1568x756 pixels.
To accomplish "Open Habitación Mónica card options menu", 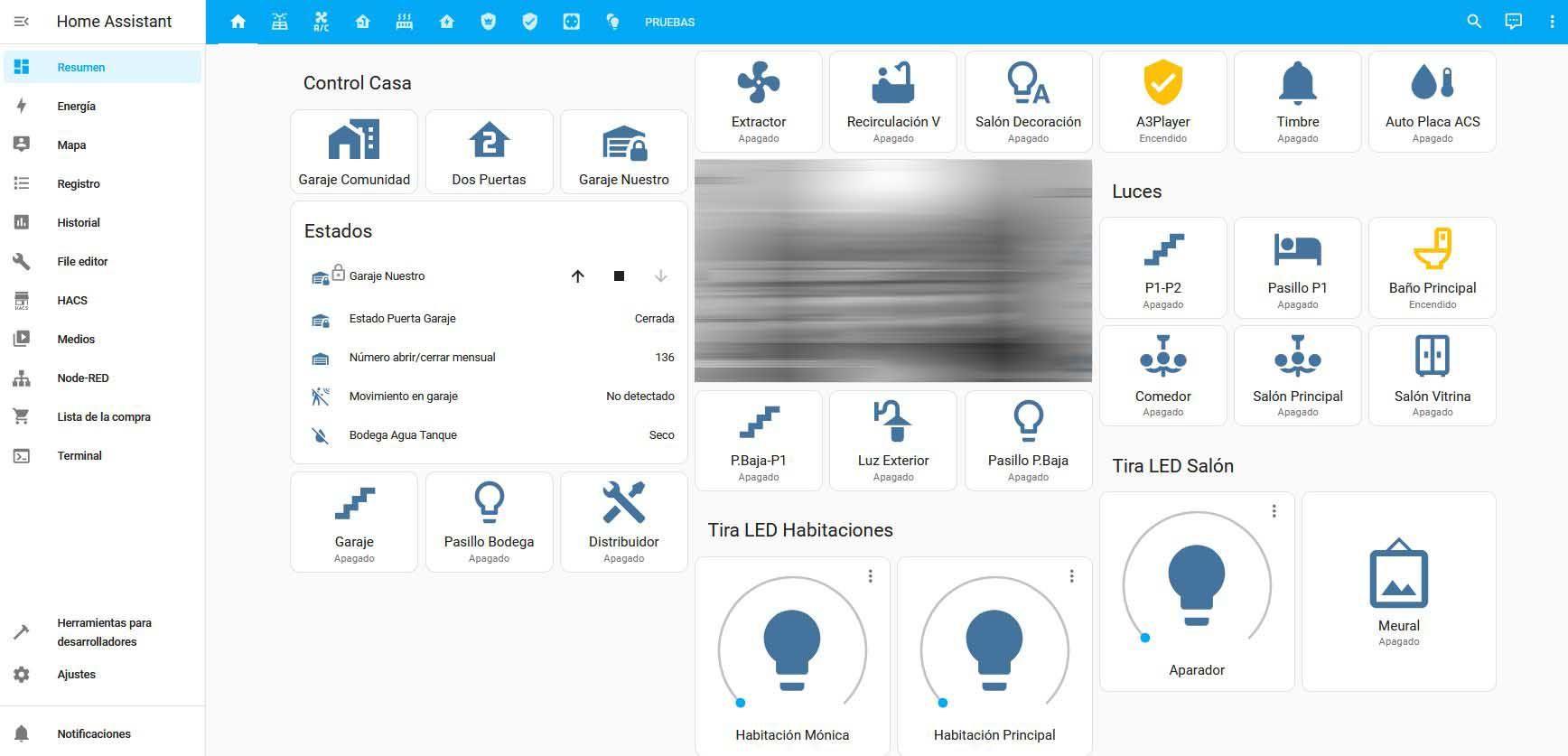I will (870, 576).
